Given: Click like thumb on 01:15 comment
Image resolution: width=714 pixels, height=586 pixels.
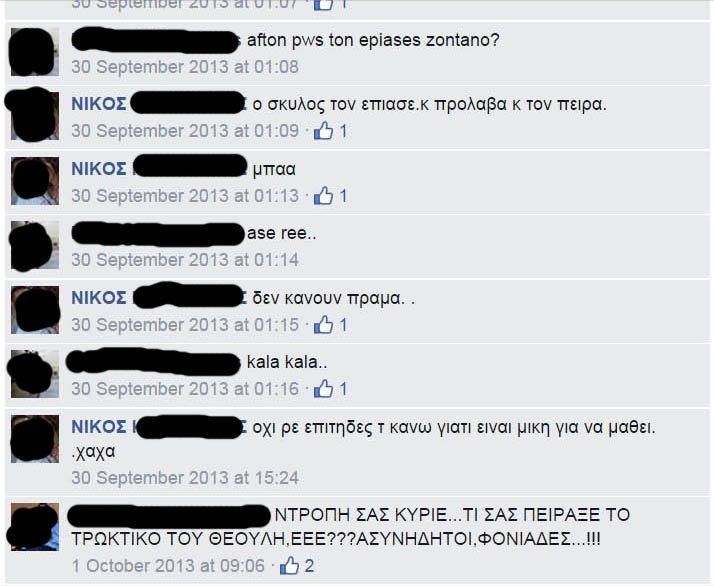Looking at the screenshot, I should [323, 325].
